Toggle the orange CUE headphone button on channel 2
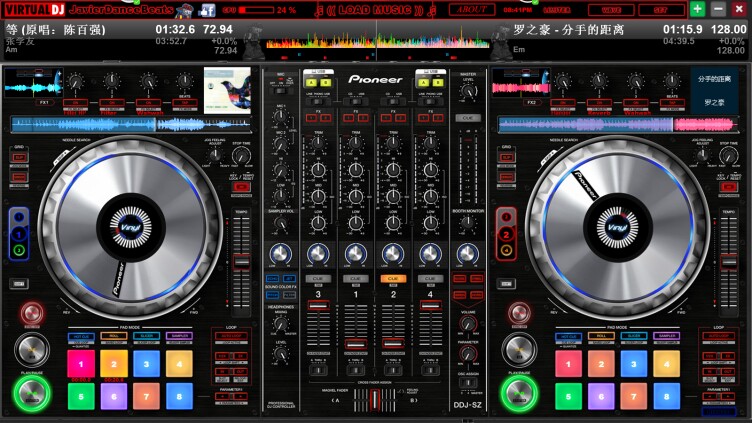752x423 pixels. pos(393,279)
